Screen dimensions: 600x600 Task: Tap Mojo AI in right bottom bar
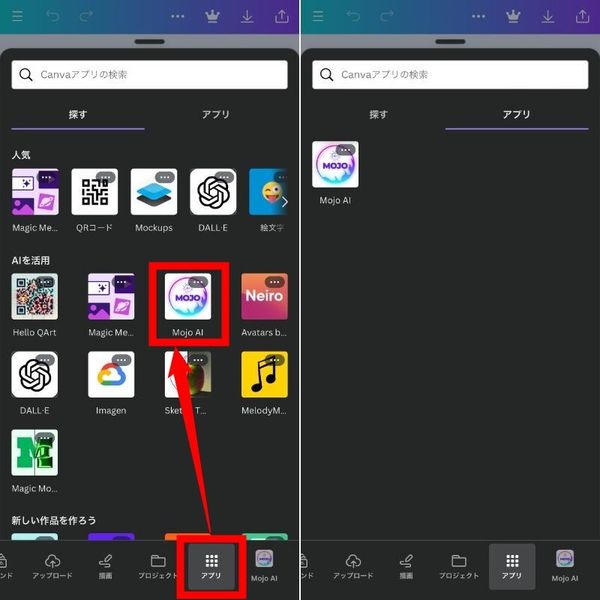[x=565, y=566]
